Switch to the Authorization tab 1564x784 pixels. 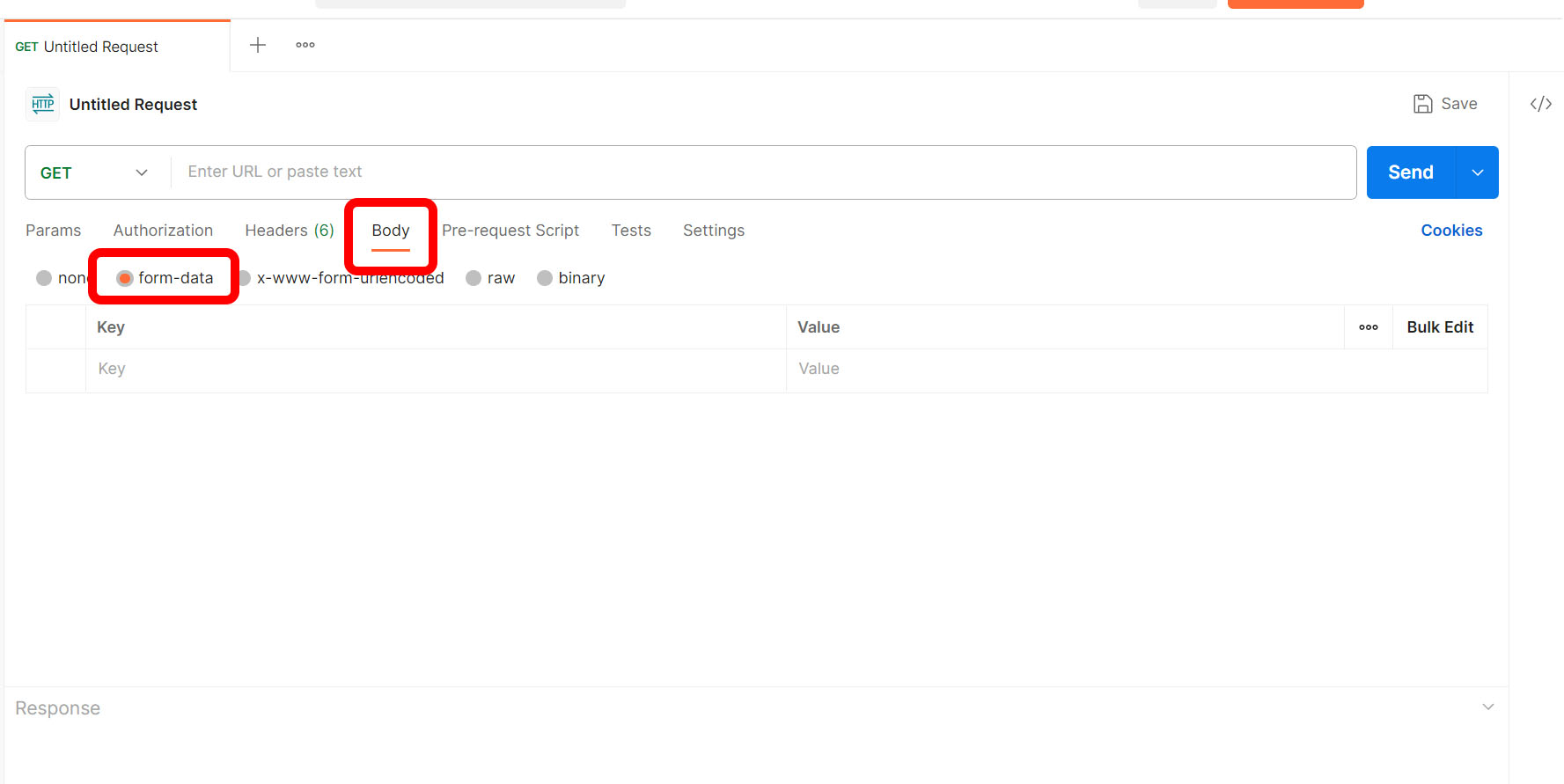[x=163, y=231]
